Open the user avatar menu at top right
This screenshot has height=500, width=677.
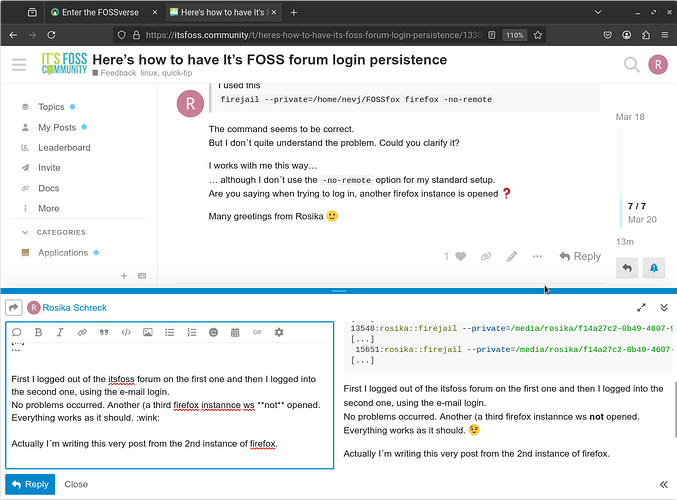(x=658, y=65)
